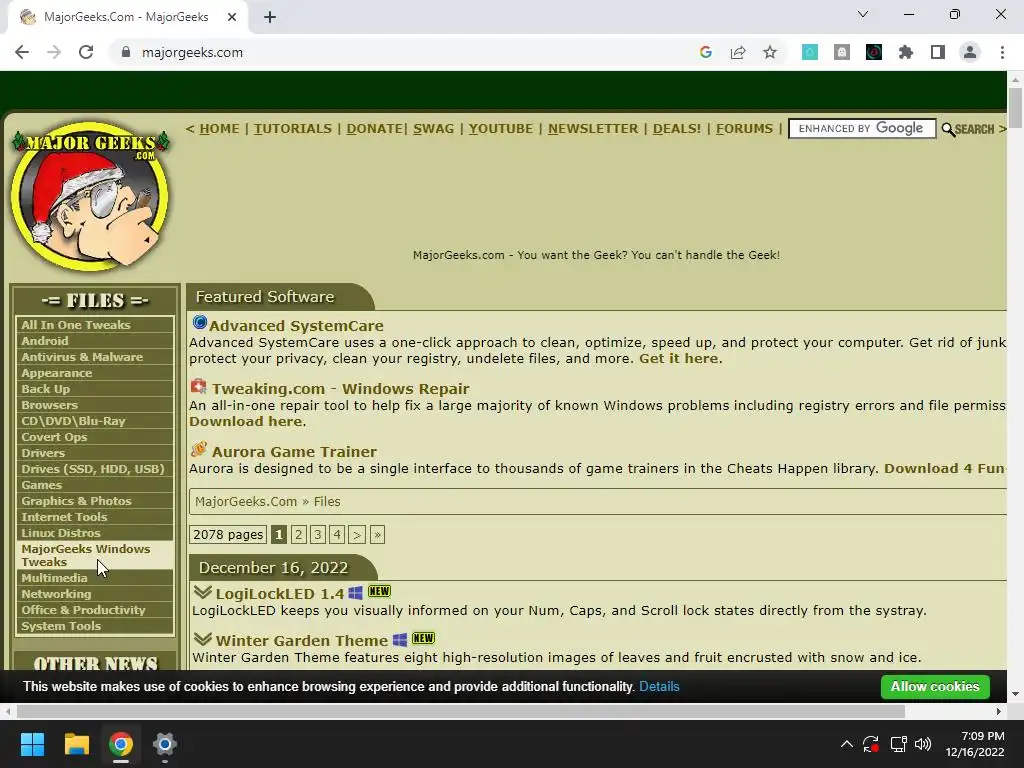
Task: Click the Aurora Game Trainer icon
Action: point(199,449)
